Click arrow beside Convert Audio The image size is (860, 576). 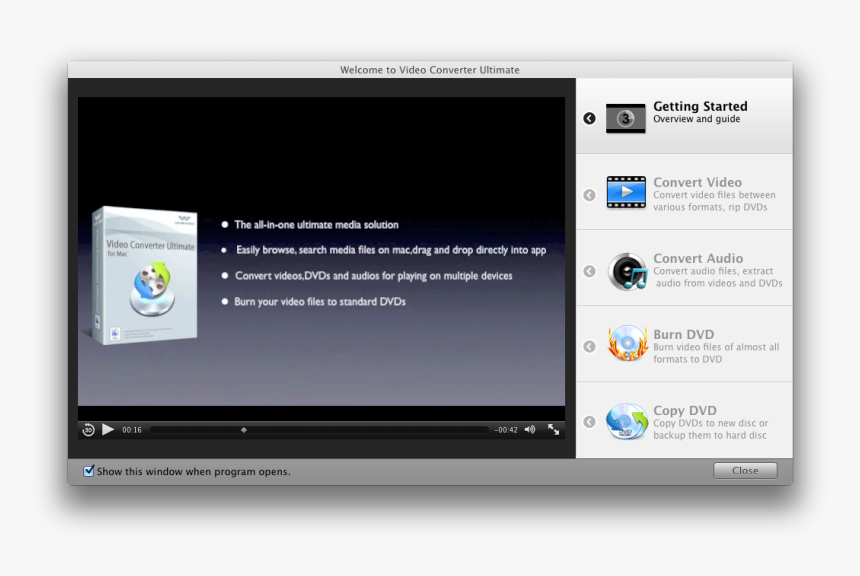click(589, 271)
